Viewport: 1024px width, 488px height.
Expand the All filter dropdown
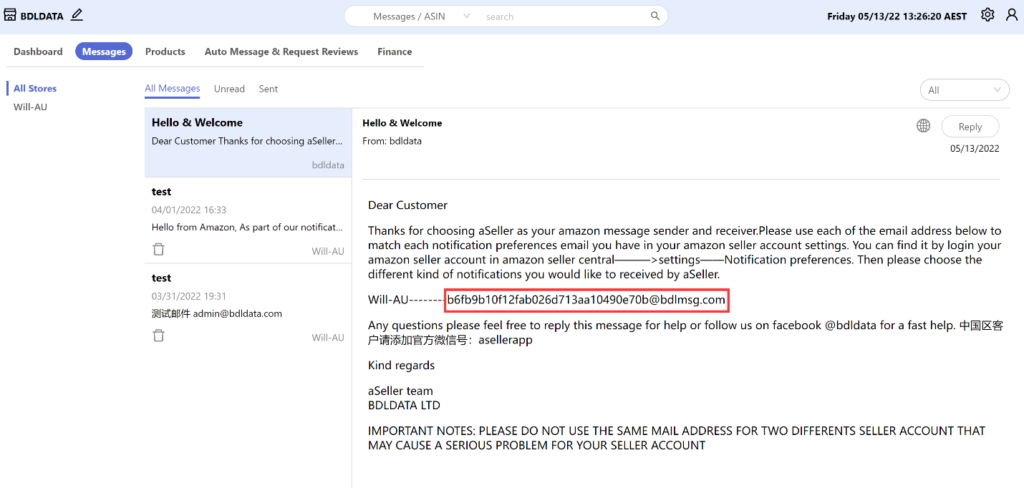click(x=965, y=90)
